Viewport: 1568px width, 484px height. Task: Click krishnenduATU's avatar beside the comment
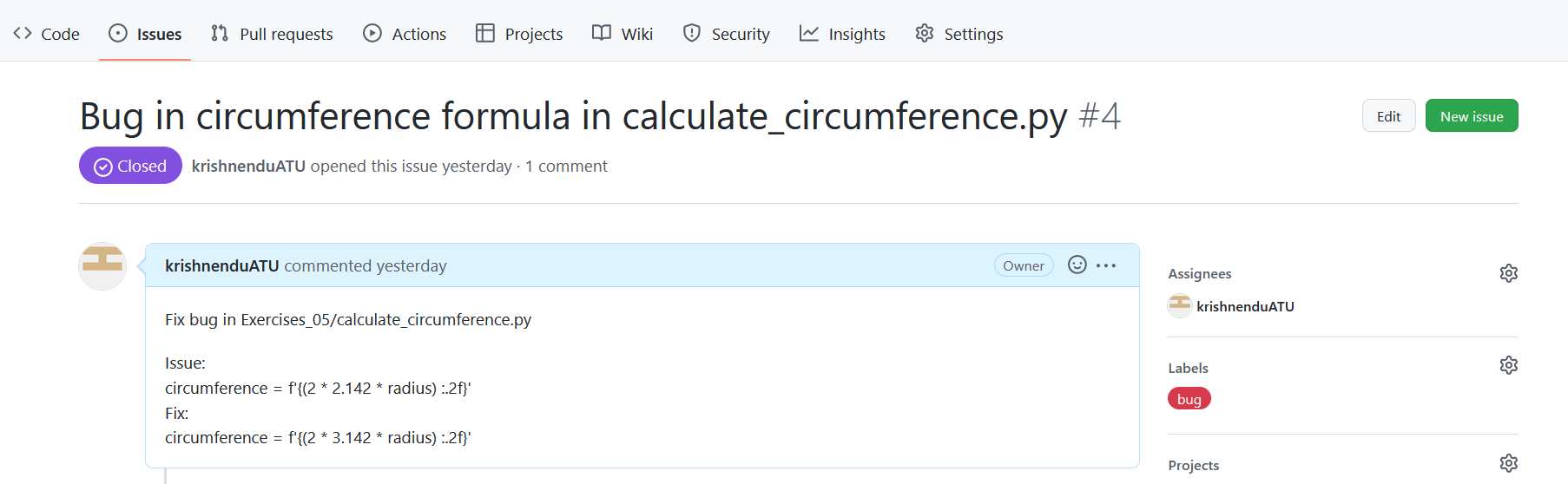click(x=102, y=266)
